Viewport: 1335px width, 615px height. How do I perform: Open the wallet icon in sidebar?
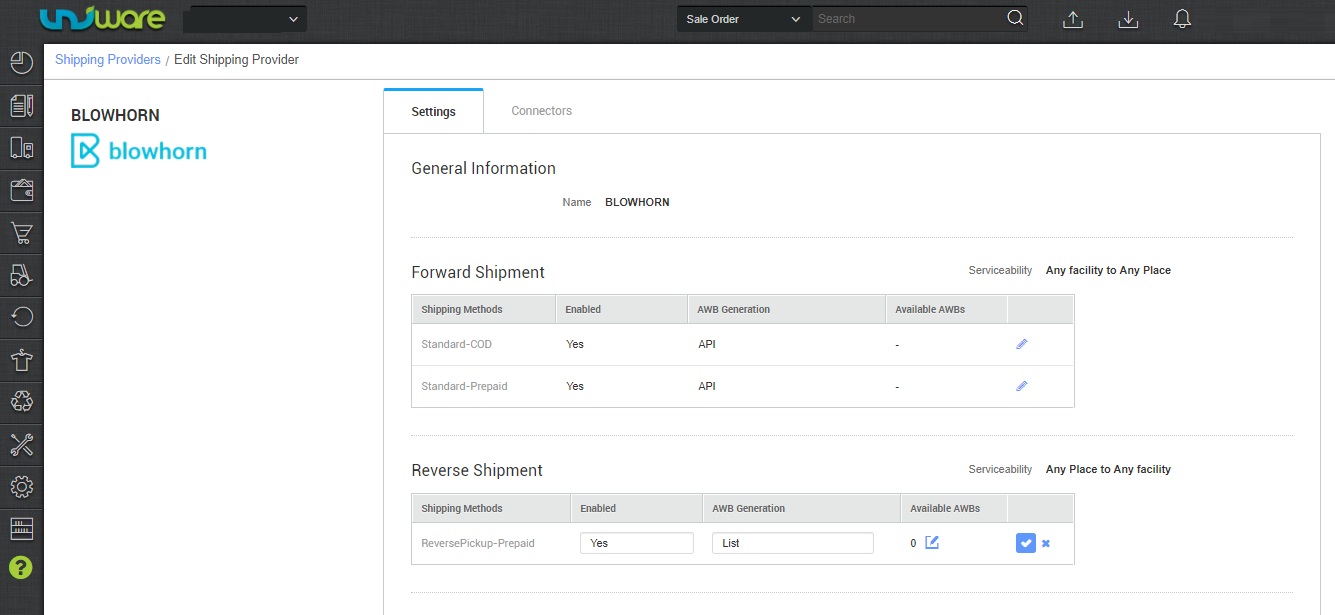click(21, 190)
